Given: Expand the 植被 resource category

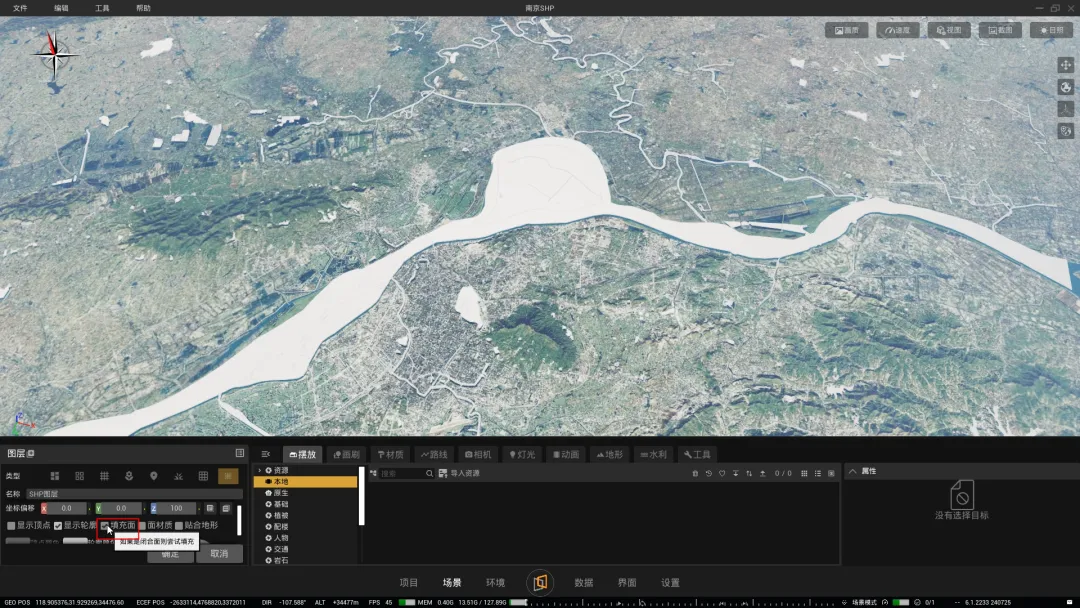Looking at the screenshot, I should click(279, 515).
